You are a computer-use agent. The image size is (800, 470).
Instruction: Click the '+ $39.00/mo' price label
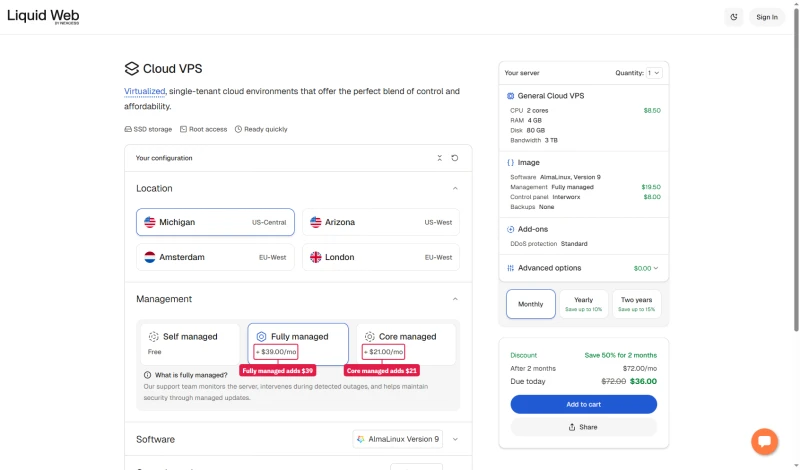(x=276, y=352)
